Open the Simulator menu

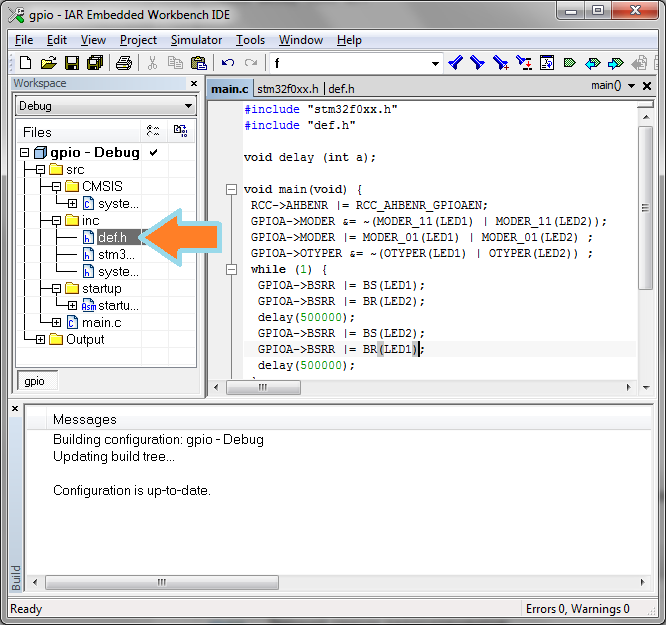click(196, 40)
